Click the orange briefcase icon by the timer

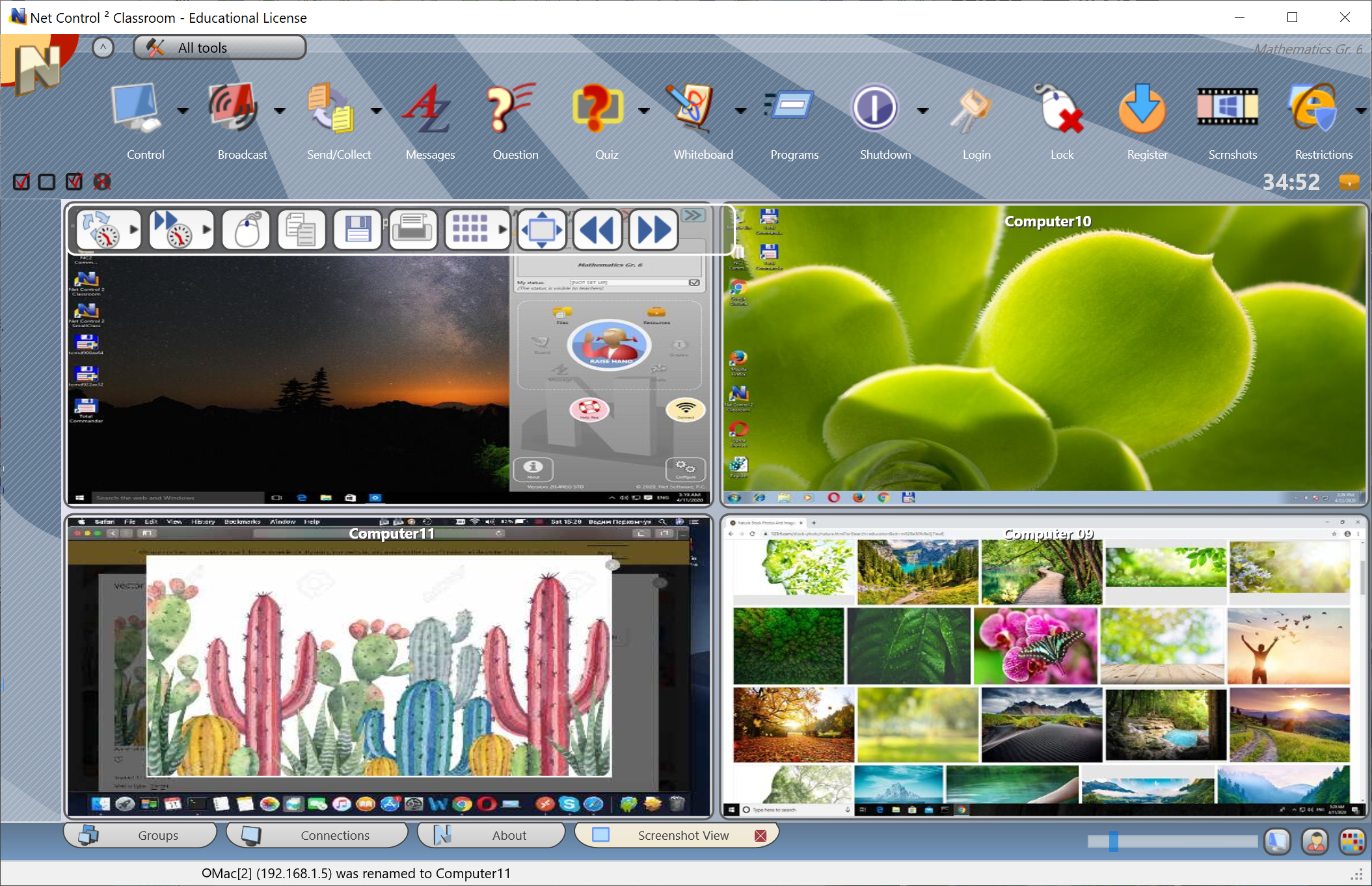coord(1349,181)
